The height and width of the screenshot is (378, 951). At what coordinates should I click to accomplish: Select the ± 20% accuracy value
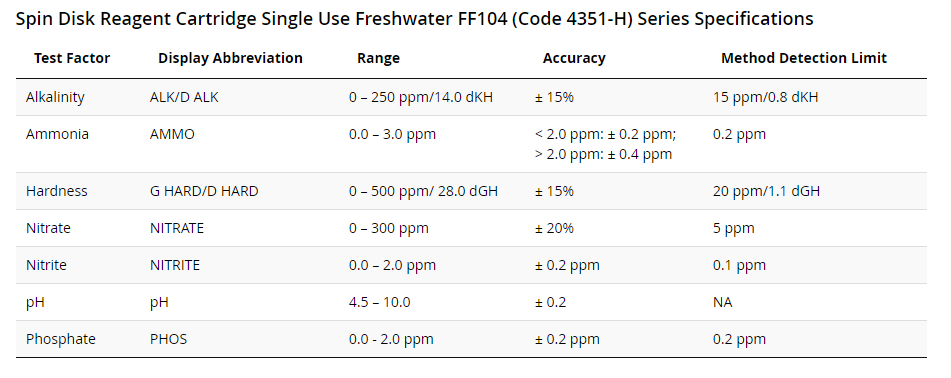pyautogui.click(x=554, y=228)
